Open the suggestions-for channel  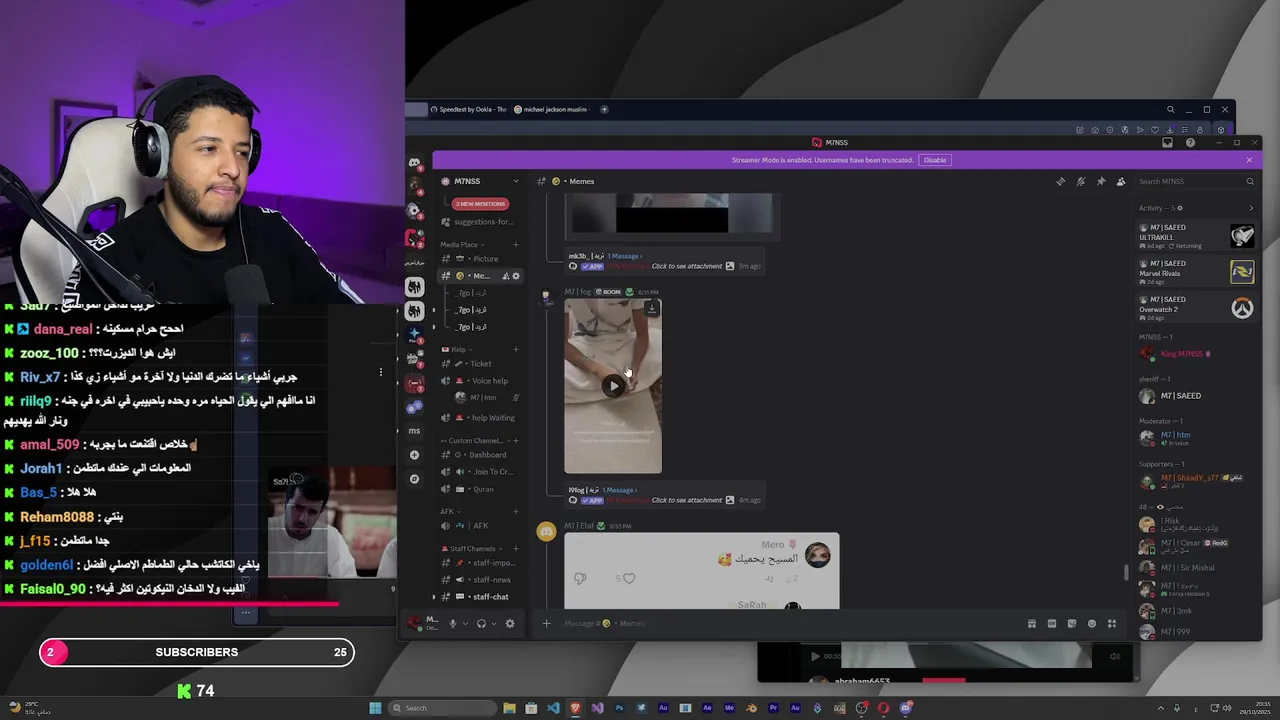(480, 221)
